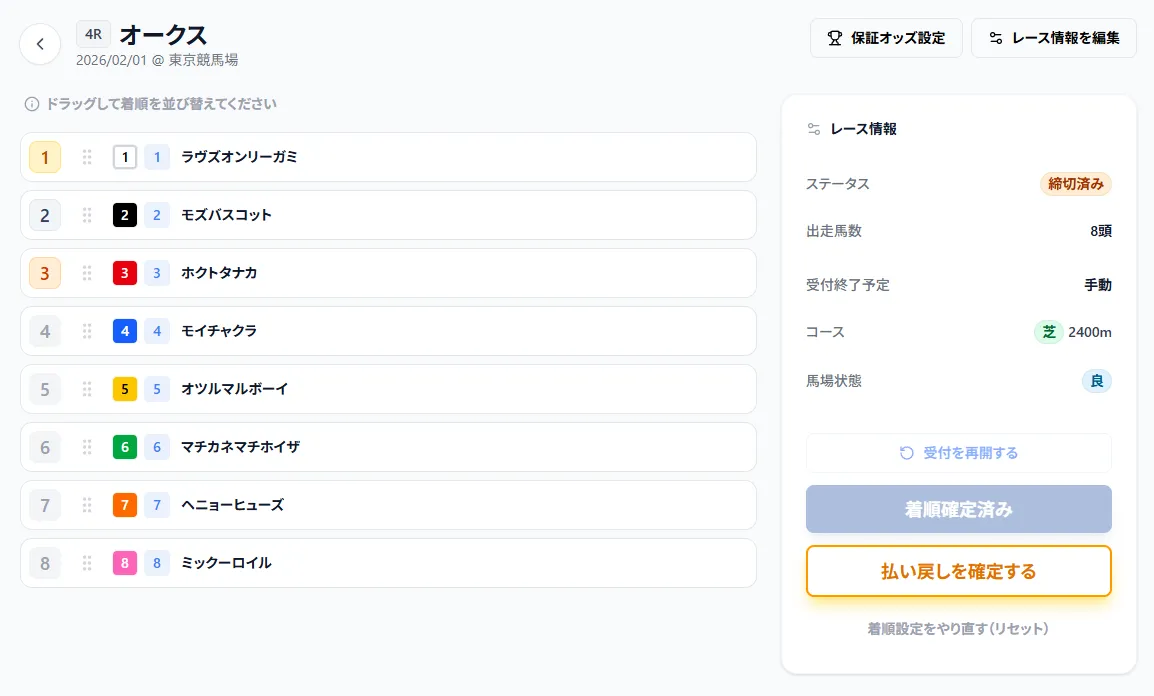Click the 良 track condition badge
This screenshot has width=1154, height=696.
pyautogui.click(x=1096, y=380)
